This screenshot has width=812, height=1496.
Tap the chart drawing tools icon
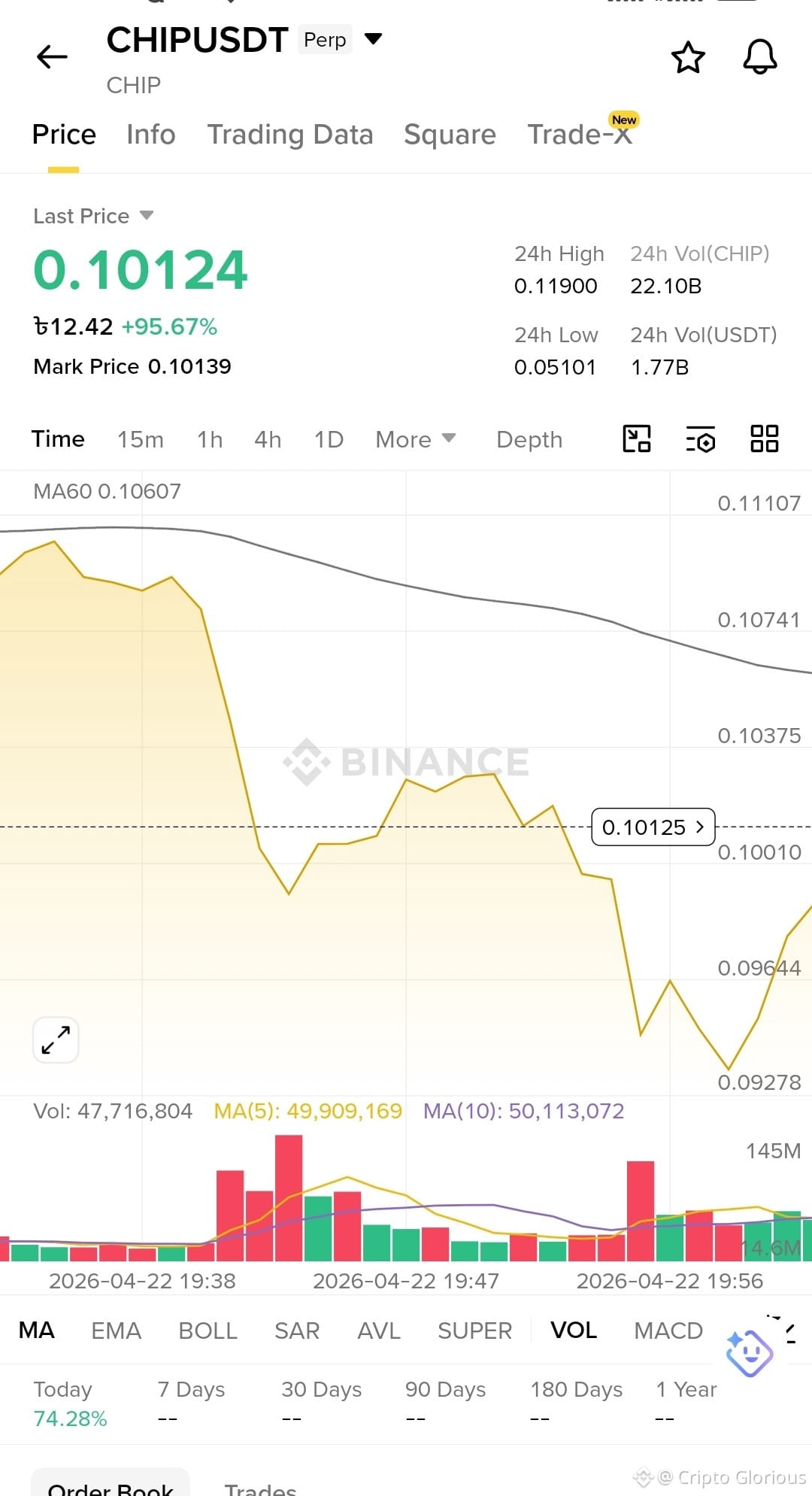coord(637,438)
